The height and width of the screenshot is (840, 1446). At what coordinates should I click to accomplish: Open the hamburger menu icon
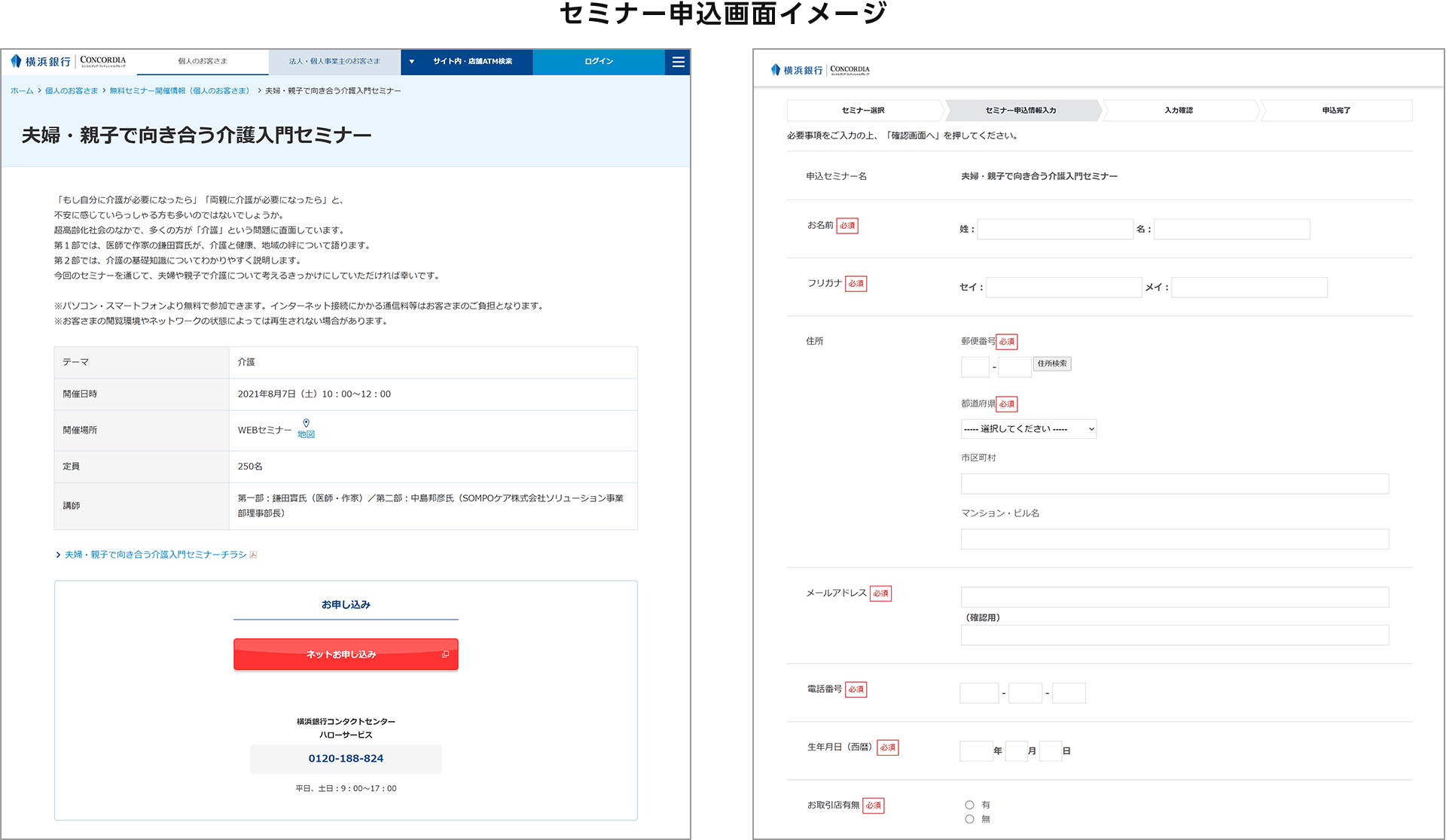tap(678, 62)
